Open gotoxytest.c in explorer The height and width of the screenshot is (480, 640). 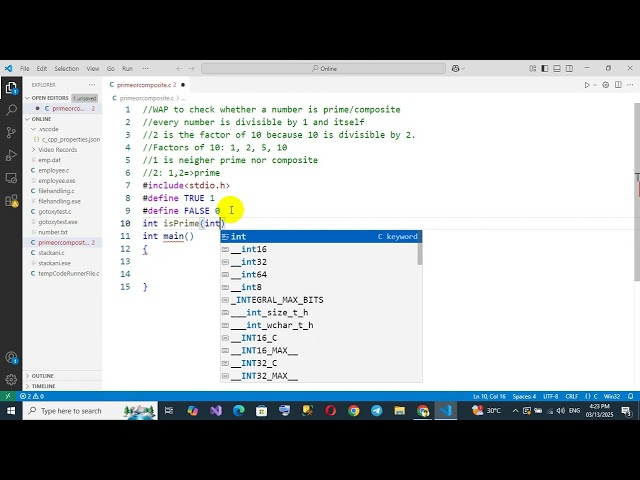pos(62,211)
